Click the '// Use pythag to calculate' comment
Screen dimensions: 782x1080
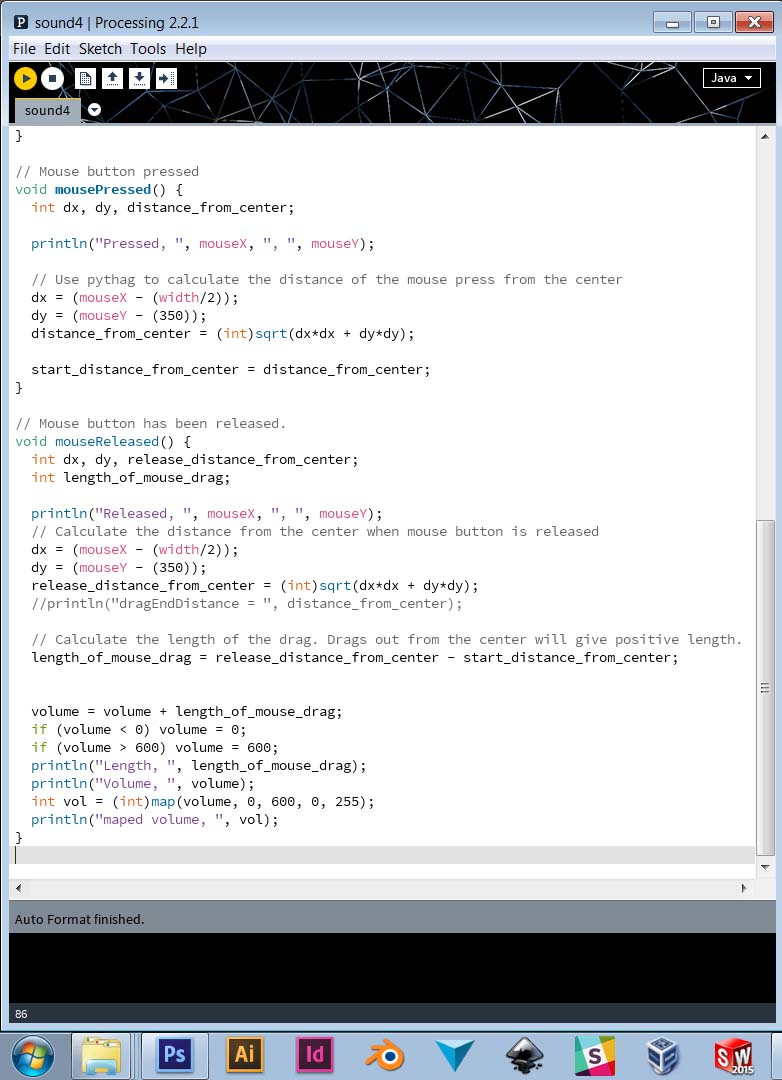[327, 280]
